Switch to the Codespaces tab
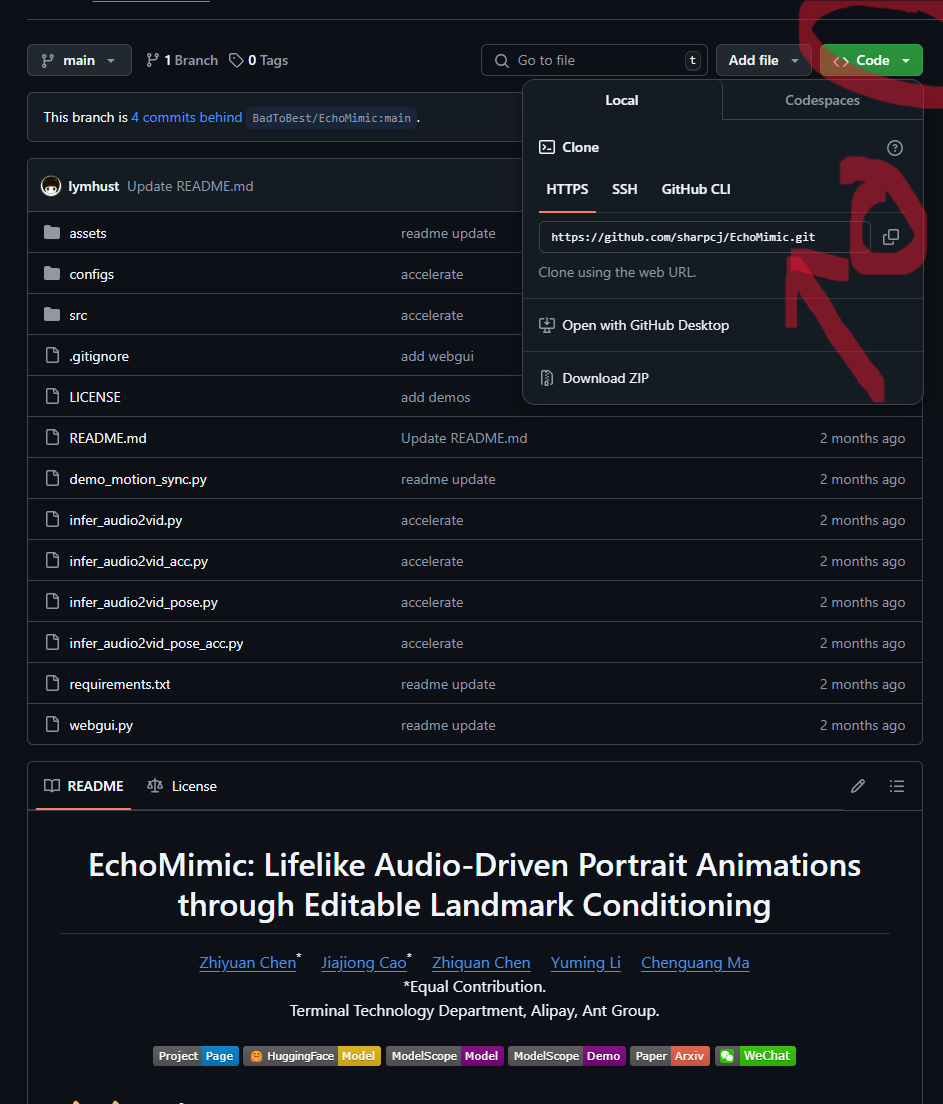 822,100
